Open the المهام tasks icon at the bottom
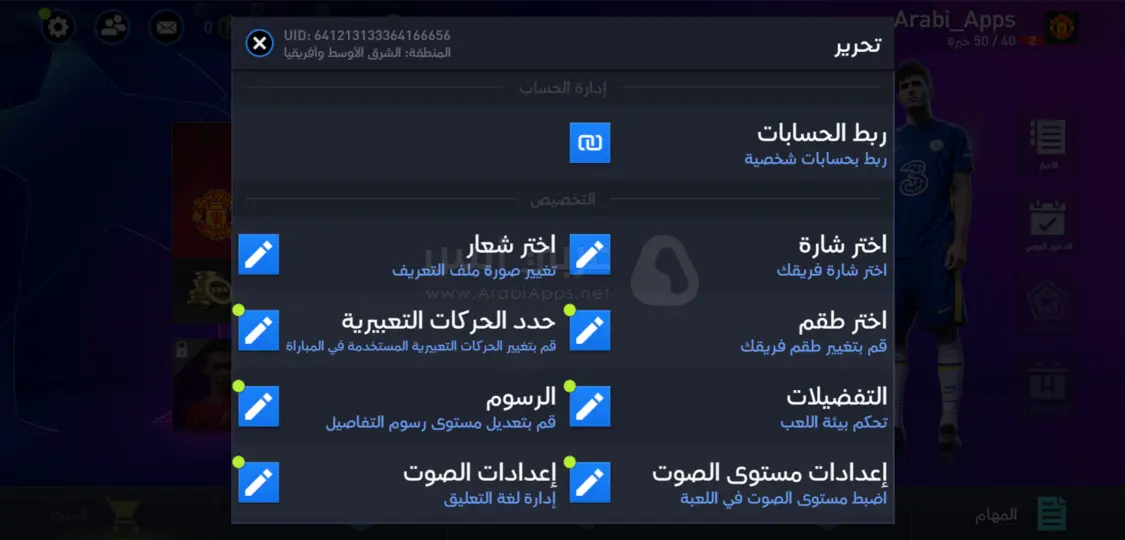 1053,514
